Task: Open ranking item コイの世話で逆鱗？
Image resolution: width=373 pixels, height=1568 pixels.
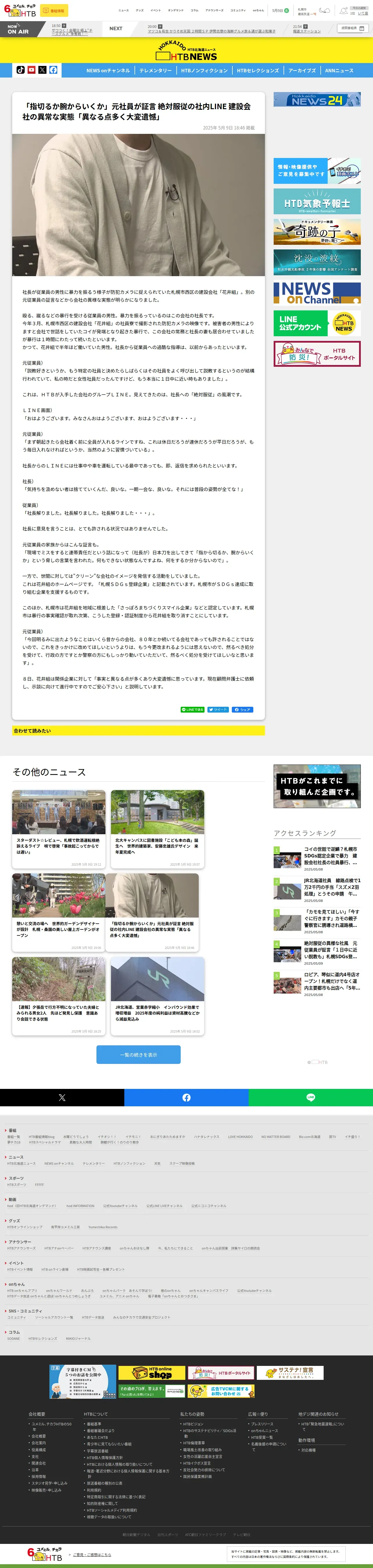Action: click(317, 859)
